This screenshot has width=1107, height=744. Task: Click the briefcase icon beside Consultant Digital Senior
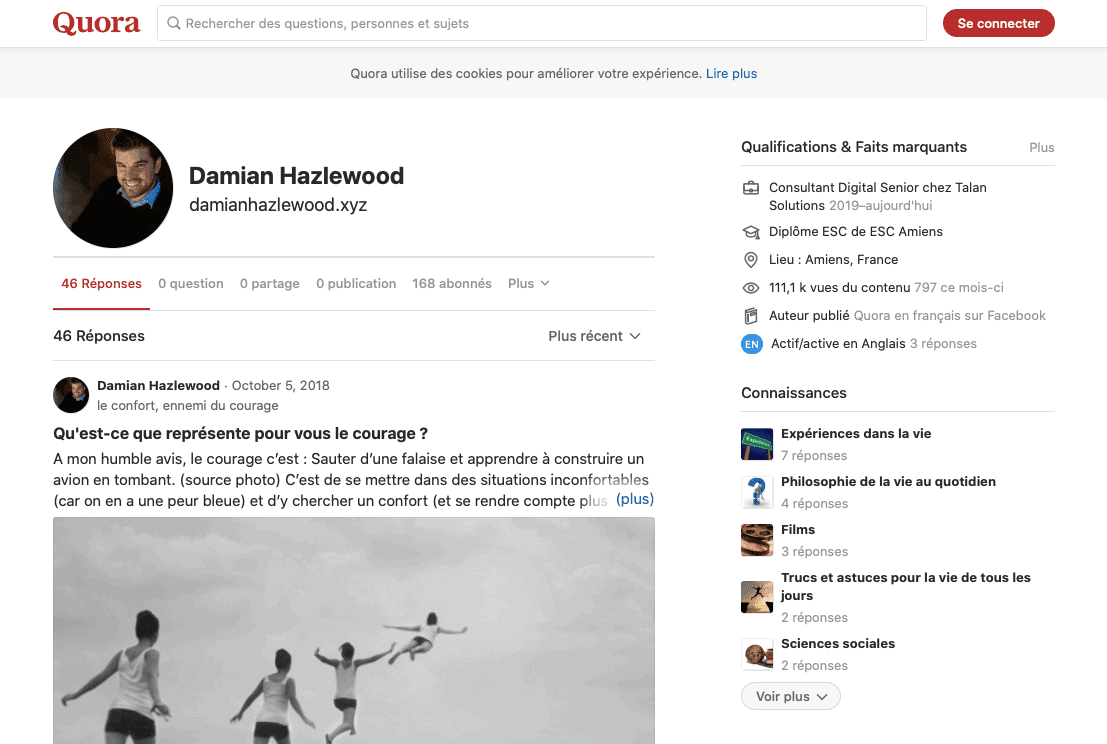751,188
